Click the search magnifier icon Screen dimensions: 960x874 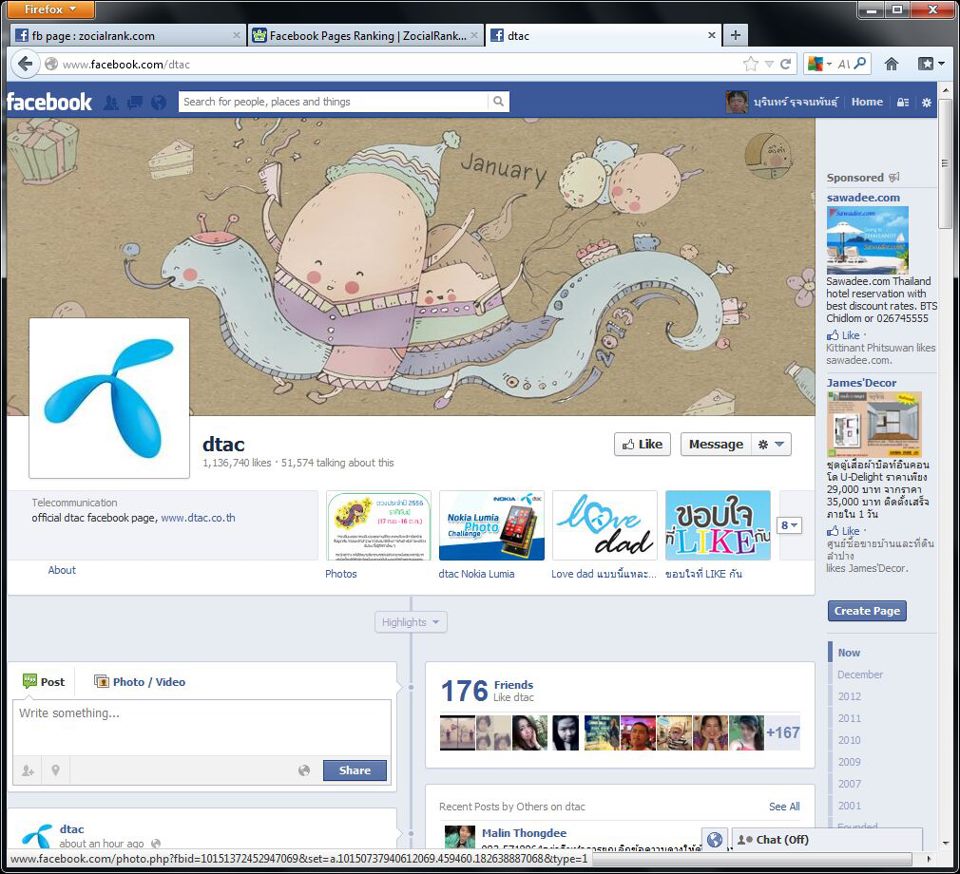point(498,102)
